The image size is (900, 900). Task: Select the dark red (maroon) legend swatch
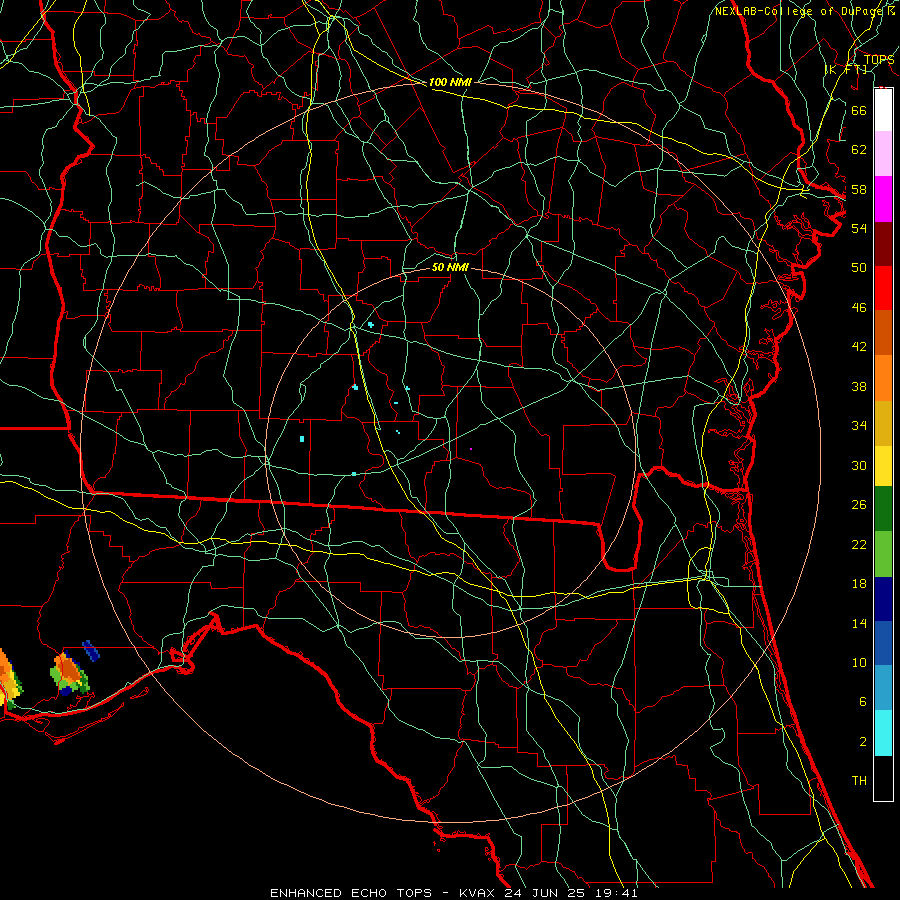coord(883,244)
